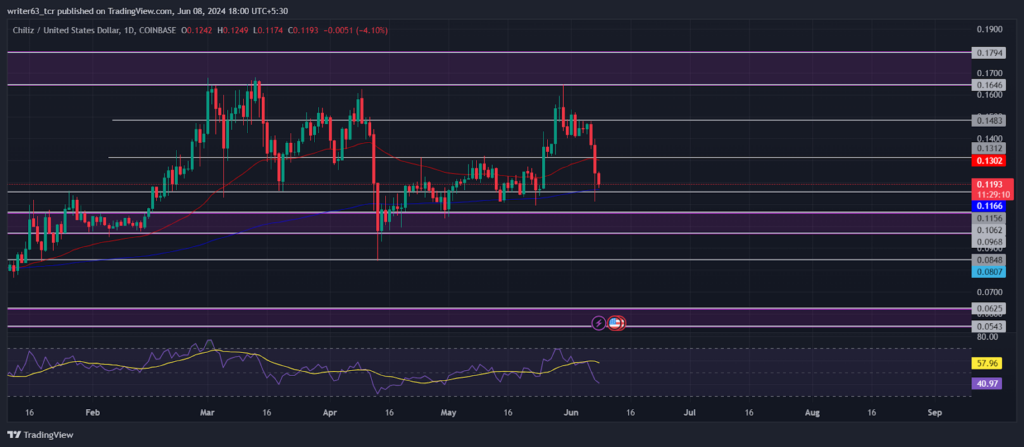Click the lightning bolt event icon
The width and height of the screenshot is (1024, 447).
click(598, 323)
